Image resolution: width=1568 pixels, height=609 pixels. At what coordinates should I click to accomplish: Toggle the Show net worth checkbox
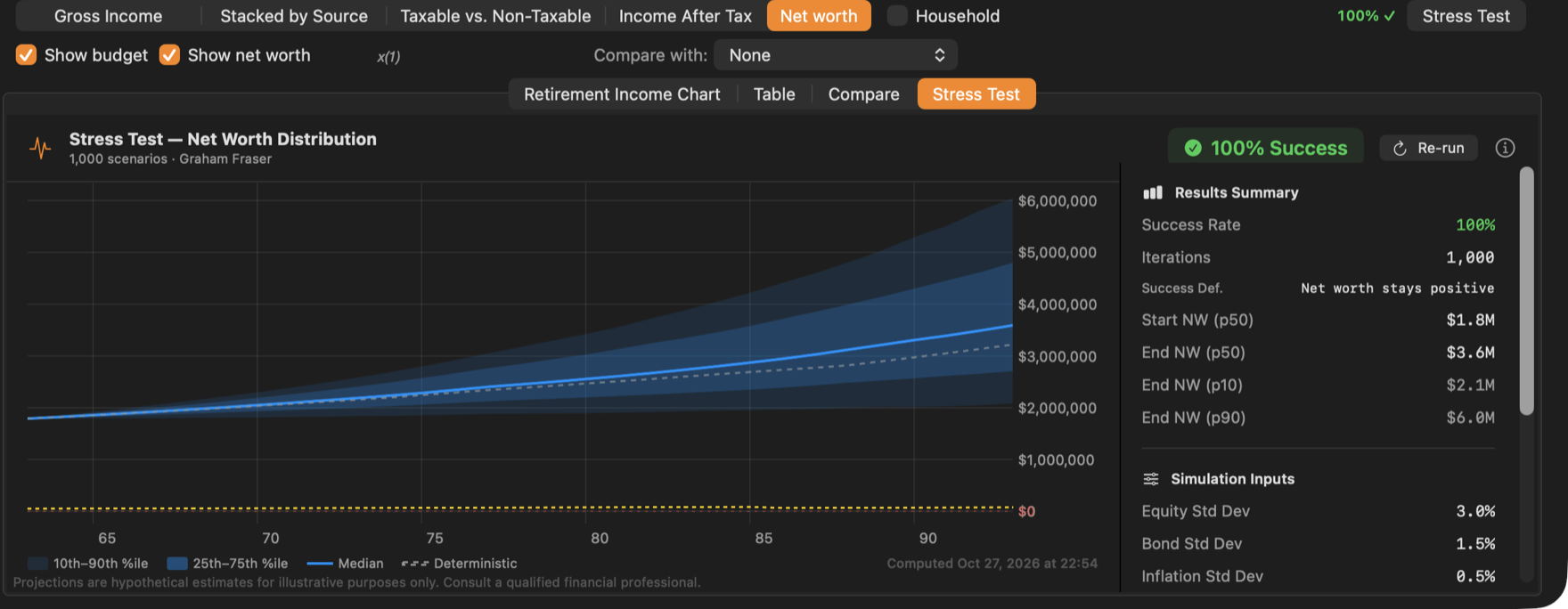(x=169, y=55)
